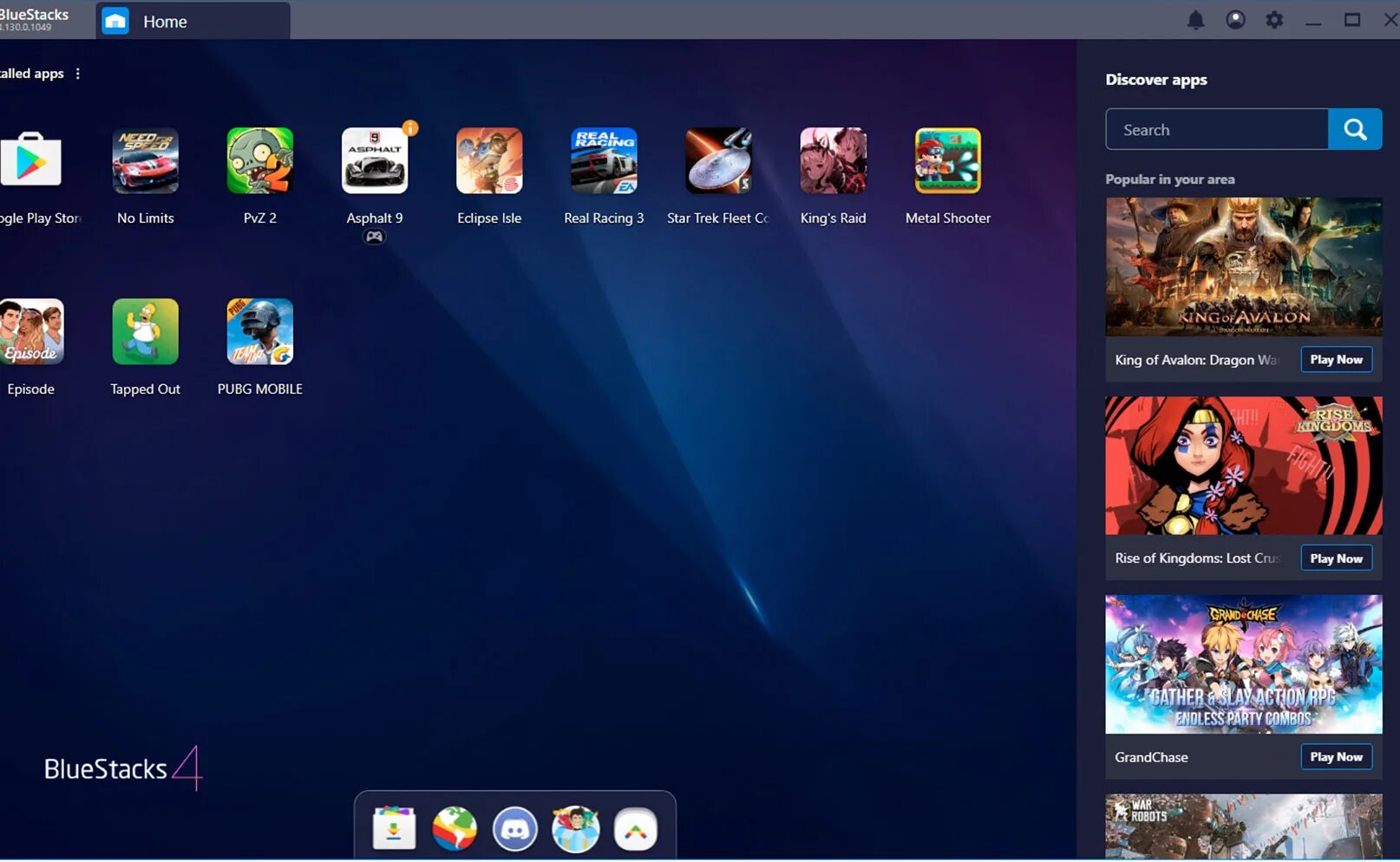Image resolution: width=1400 pixels, height=862 pixels.
Task: Open the GrandChase banner image
Action: (x=1244, y=664)
